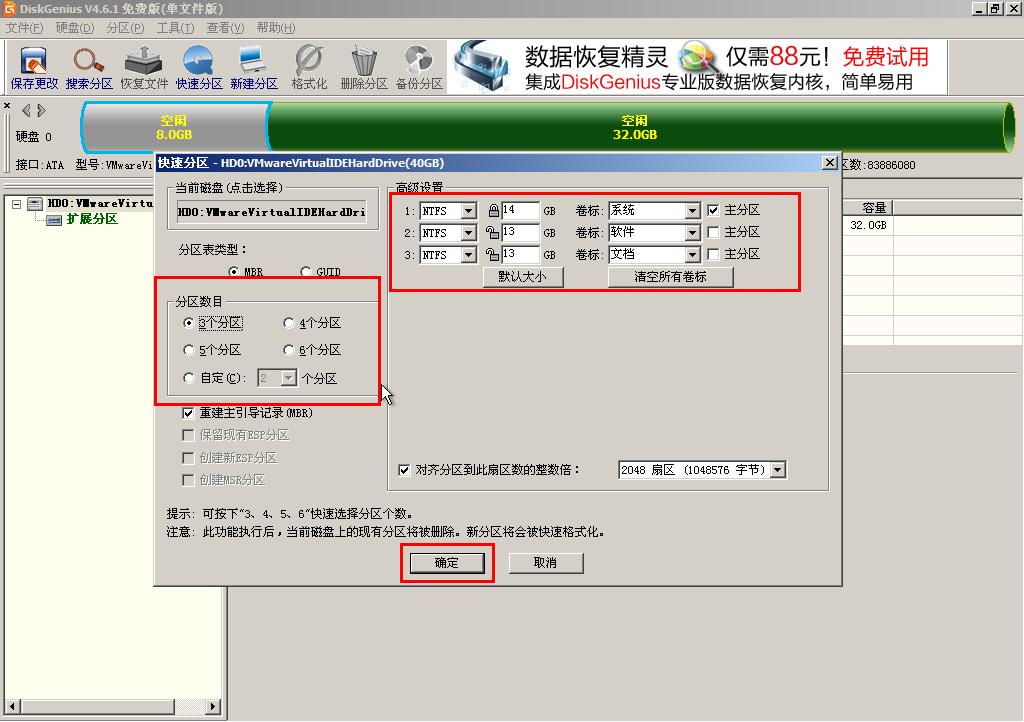Toggle the size lock icon for partition 1
The image size is (1024, 722).
tap(494, 210)
